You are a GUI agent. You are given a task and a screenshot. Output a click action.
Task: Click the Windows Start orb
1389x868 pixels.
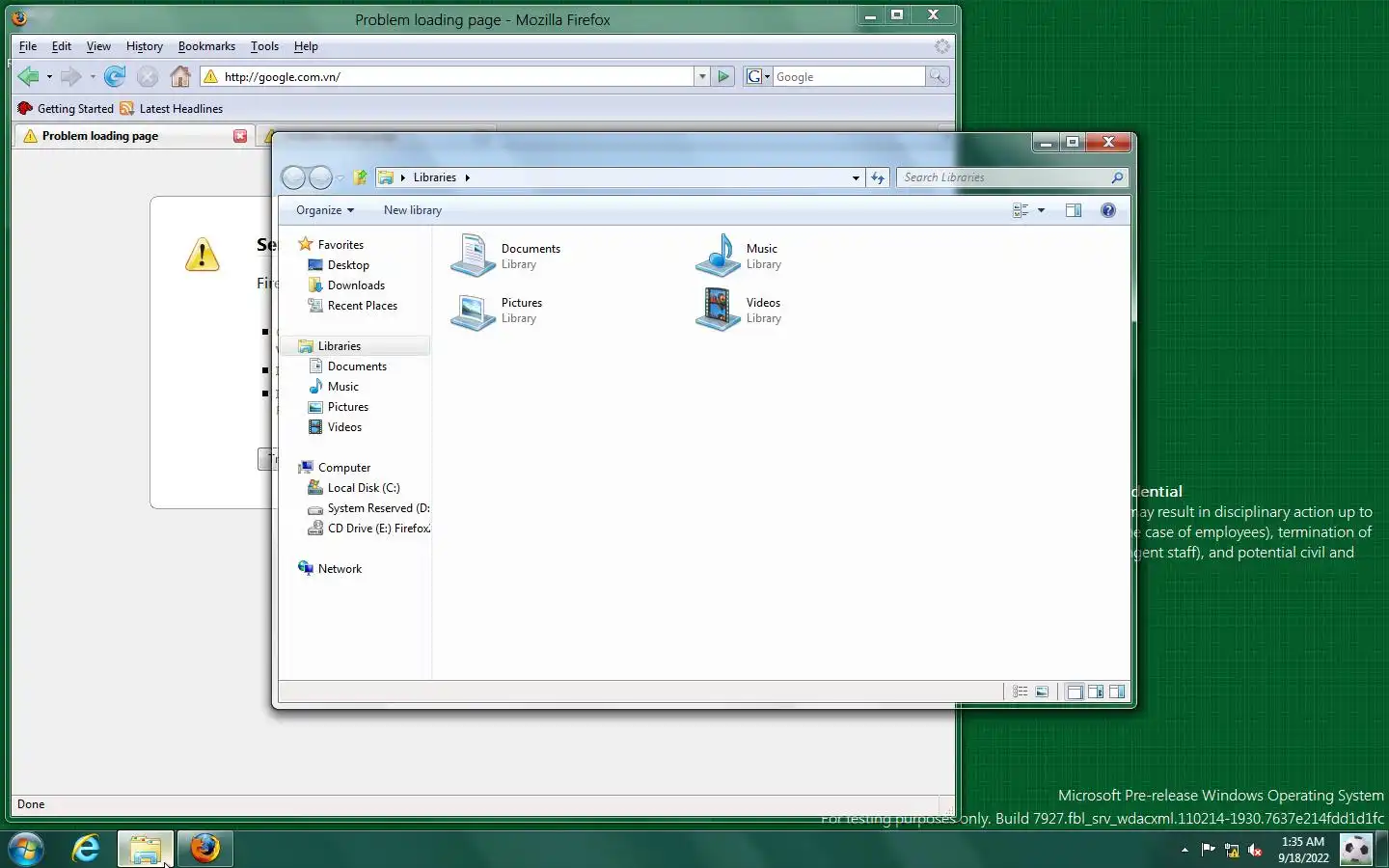point(25,850)
